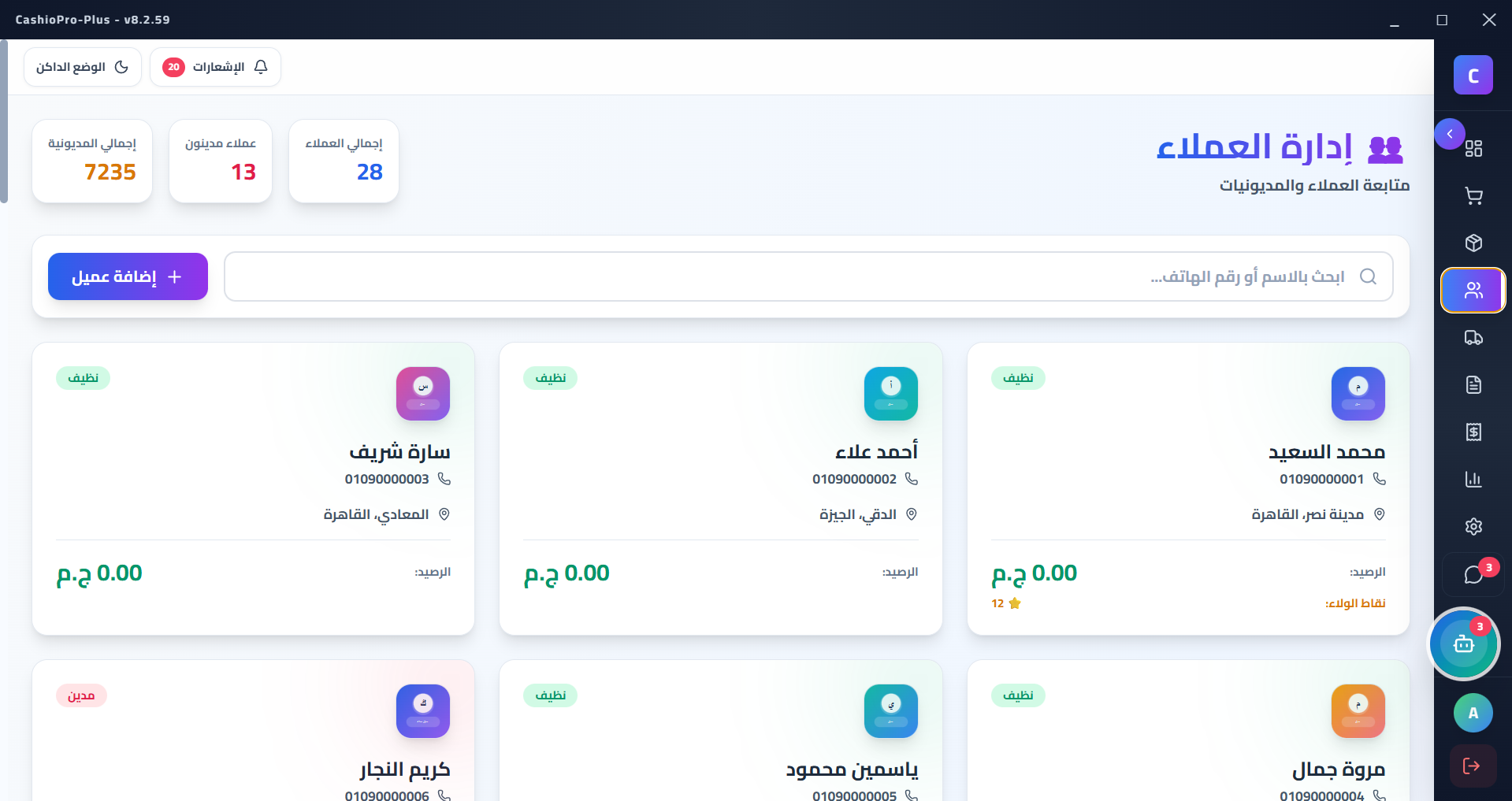Screen dimensions: 1512x801
Task: Click the notifications count badge 20
Action: [173, 67]
